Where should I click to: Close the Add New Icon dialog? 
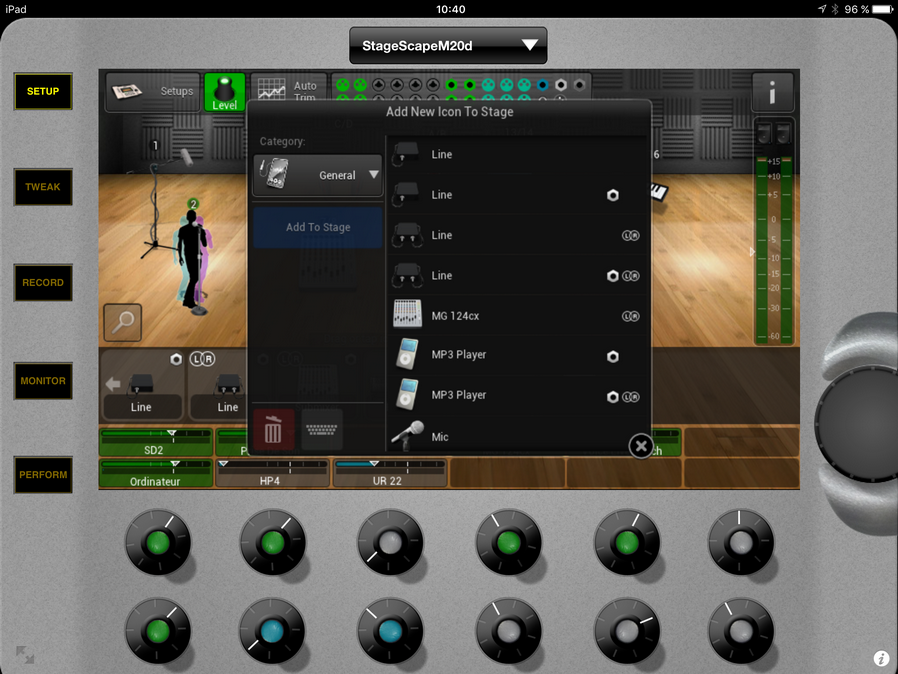pyautogui.click(x=641, y=446)
